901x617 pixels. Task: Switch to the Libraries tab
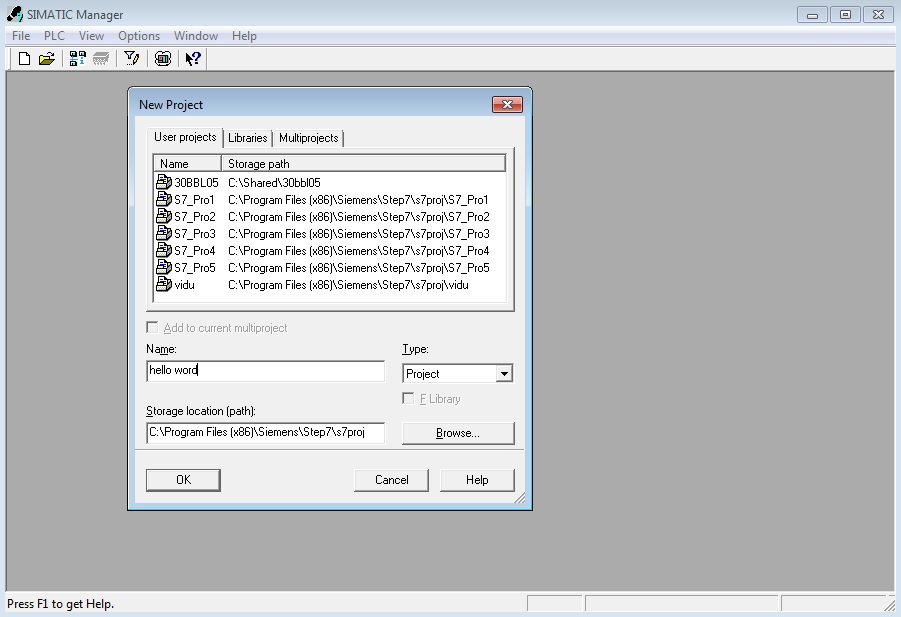pos(247,138)
